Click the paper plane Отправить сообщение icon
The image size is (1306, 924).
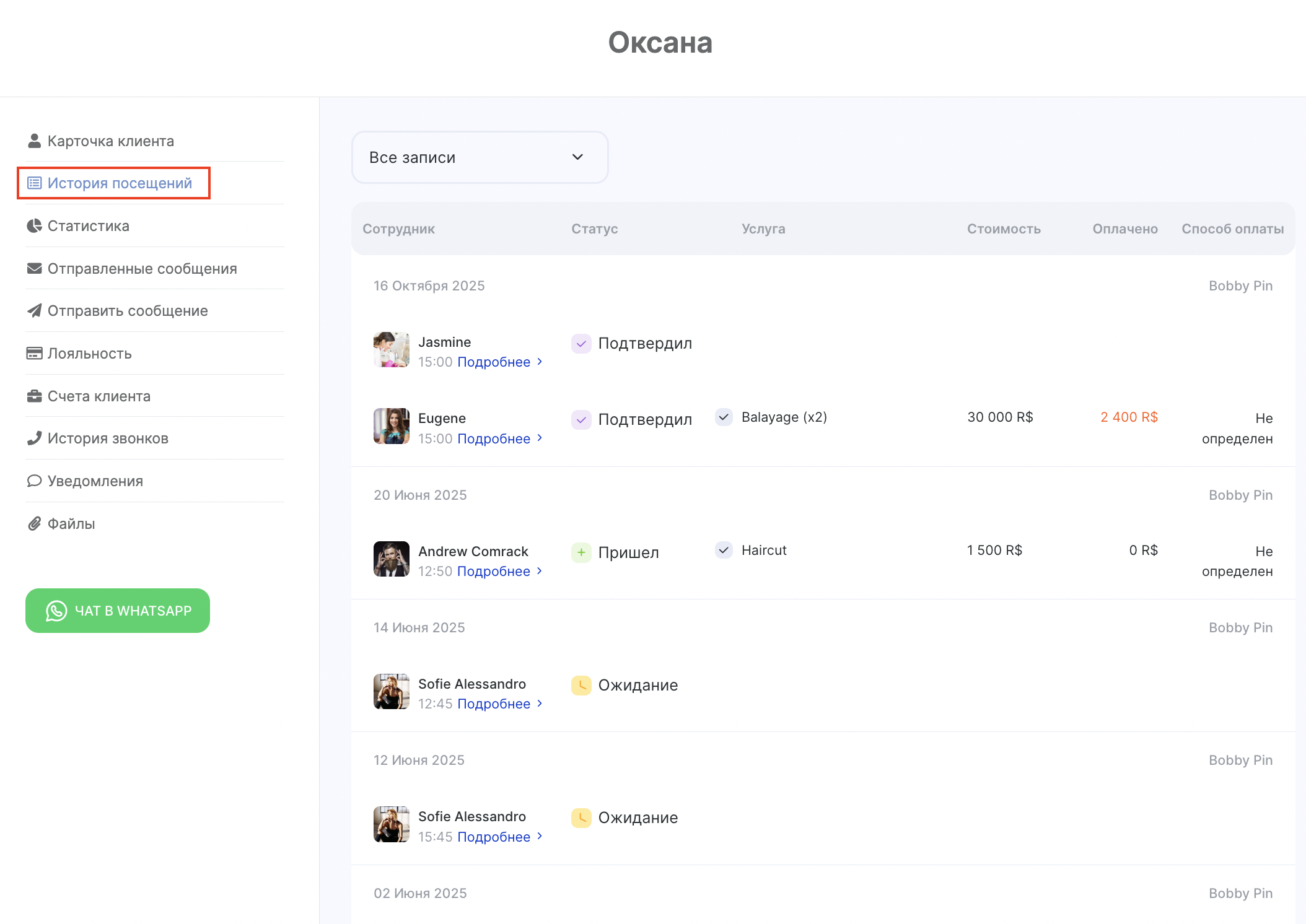pyautogui.click(x=34, y=311)
